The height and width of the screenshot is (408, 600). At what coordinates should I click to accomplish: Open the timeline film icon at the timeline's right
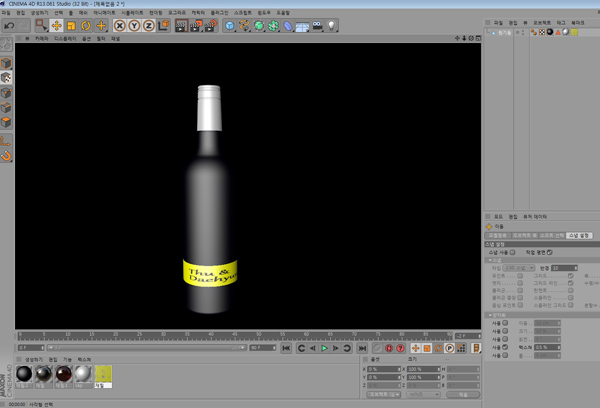coord(476,348)
